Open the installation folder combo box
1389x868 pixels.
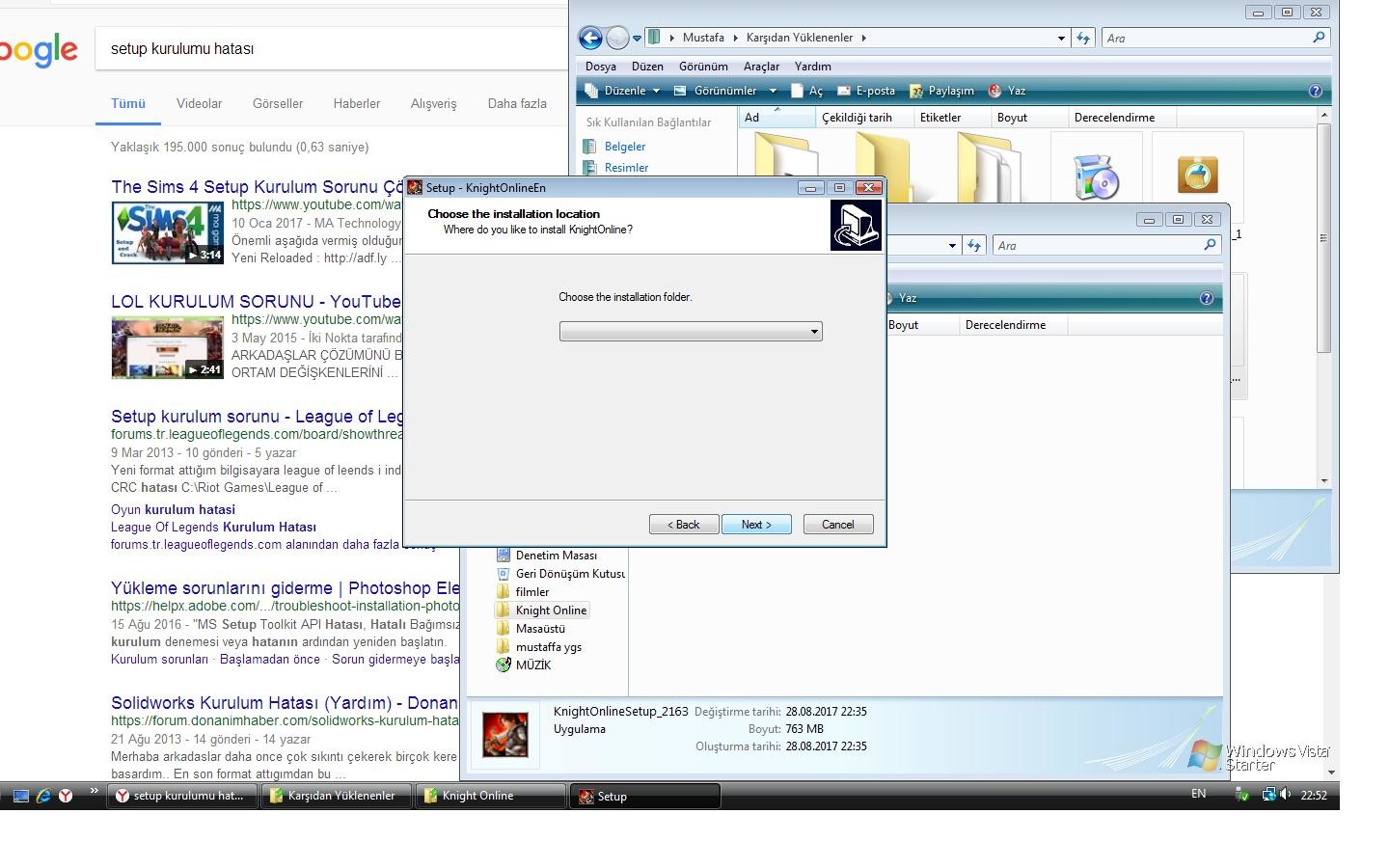tap(691, 332)
